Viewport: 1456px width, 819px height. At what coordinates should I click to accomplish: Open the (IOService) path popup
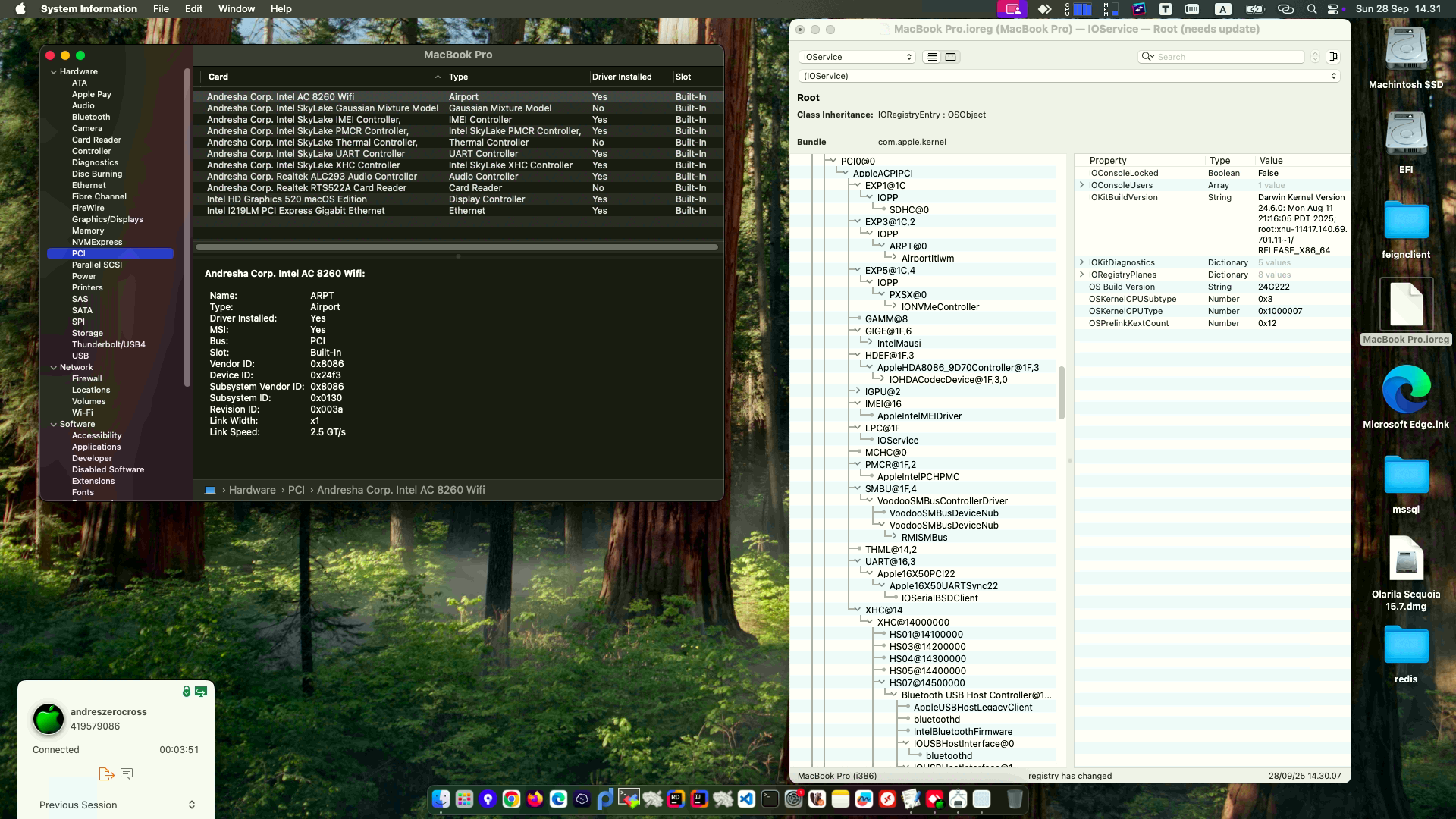coord(1069,76)
